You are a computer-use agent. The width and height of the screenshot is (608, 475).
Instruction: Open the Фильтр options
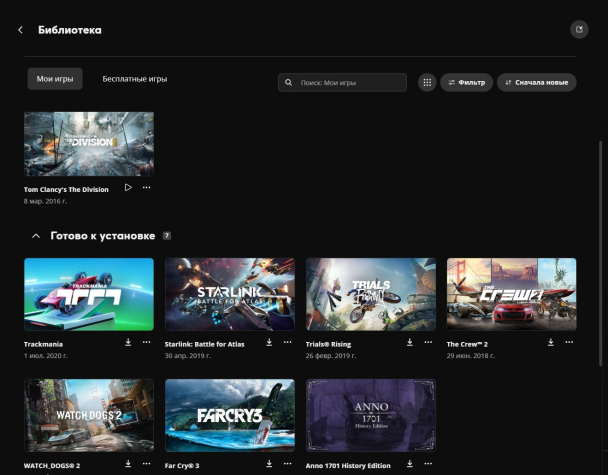click(x=466, y=82)
